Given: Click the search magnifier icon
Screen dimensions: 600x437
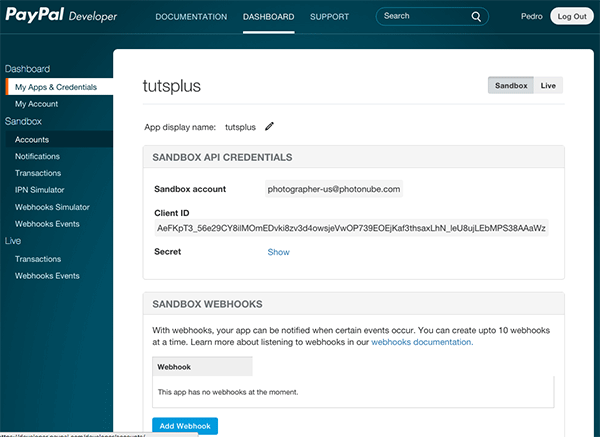Looking at the screenshot, I should (476, 16).
